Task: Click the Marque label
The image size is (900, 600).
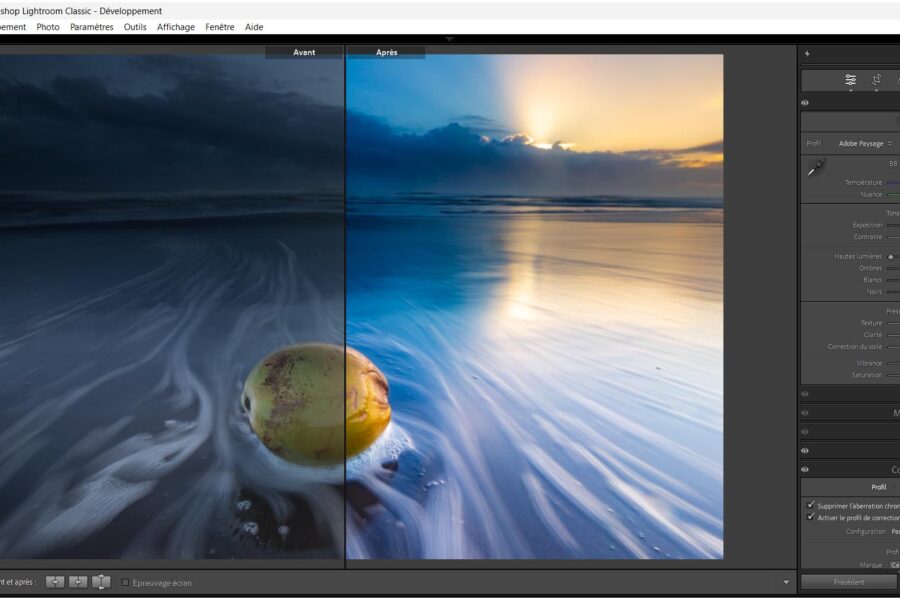Action: point(871,565)
